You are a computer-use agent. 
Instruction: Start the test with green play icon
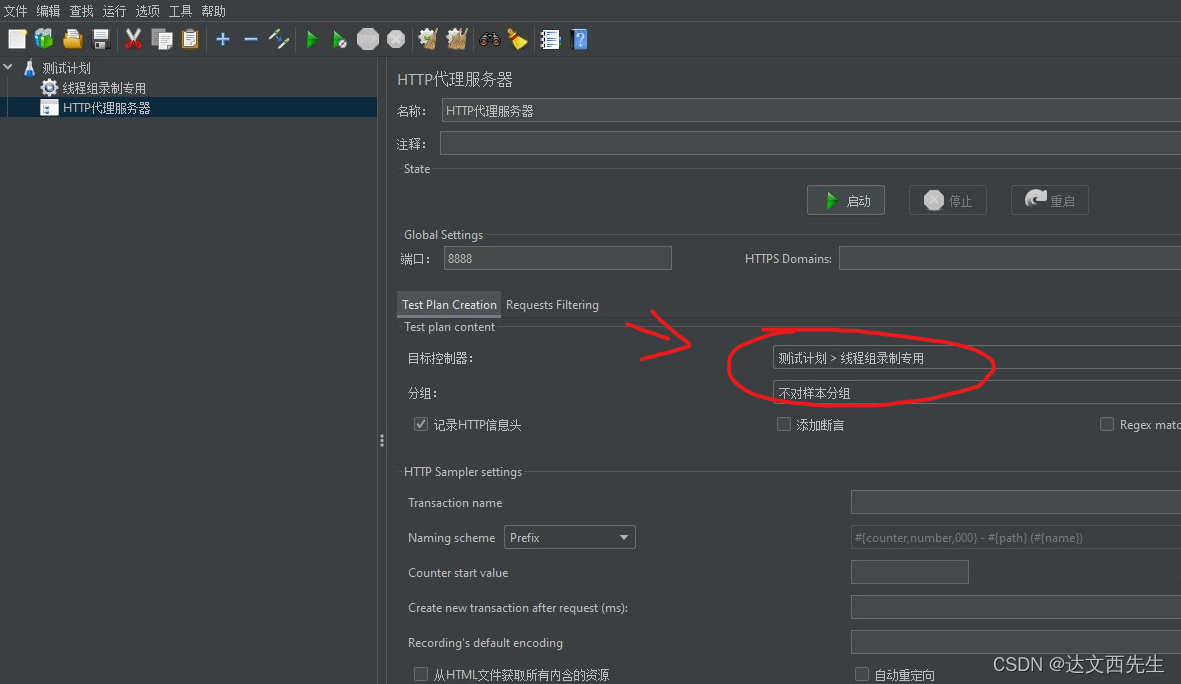tap(312, 39)
